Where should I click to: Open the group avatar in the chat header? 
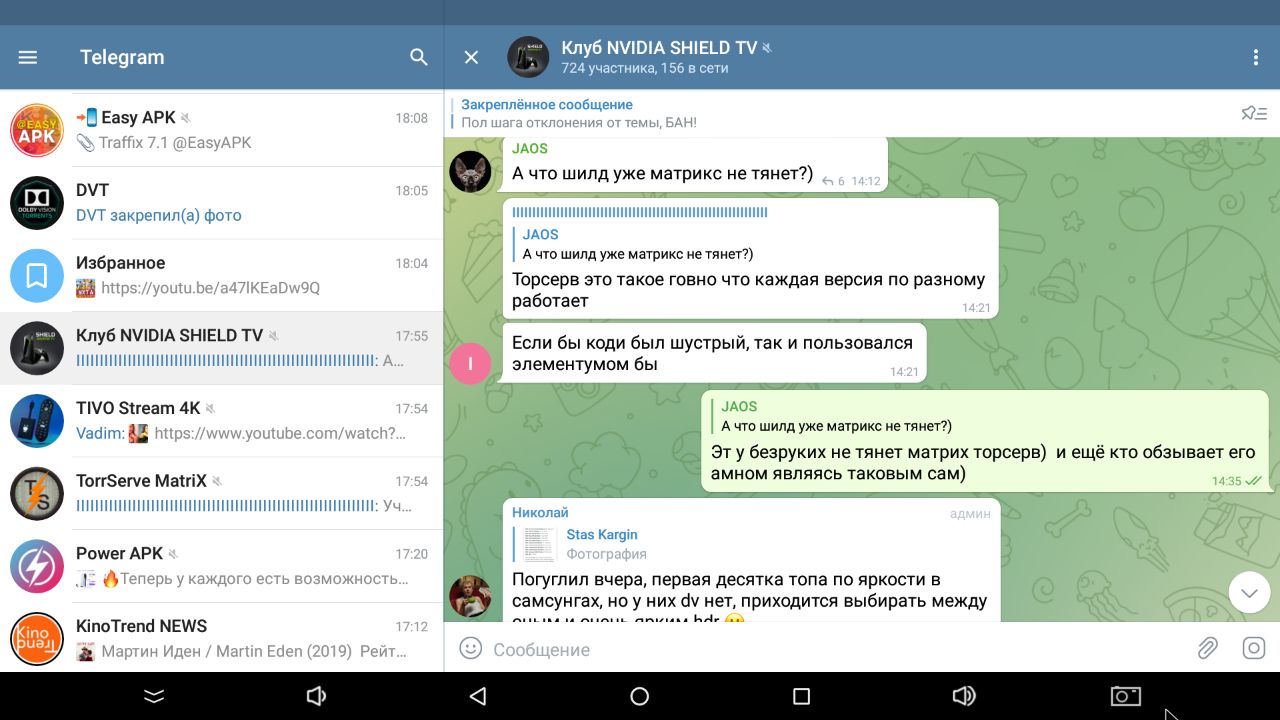[x=528, y=57]
